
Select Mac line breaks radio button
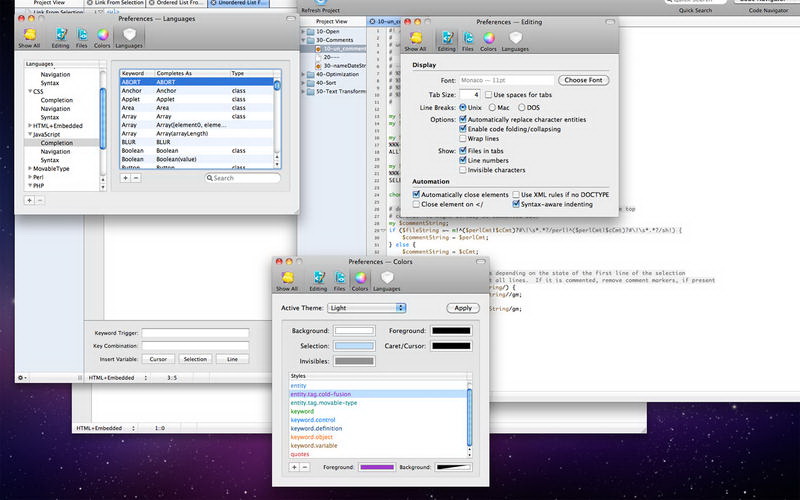(x=491, y=106)
